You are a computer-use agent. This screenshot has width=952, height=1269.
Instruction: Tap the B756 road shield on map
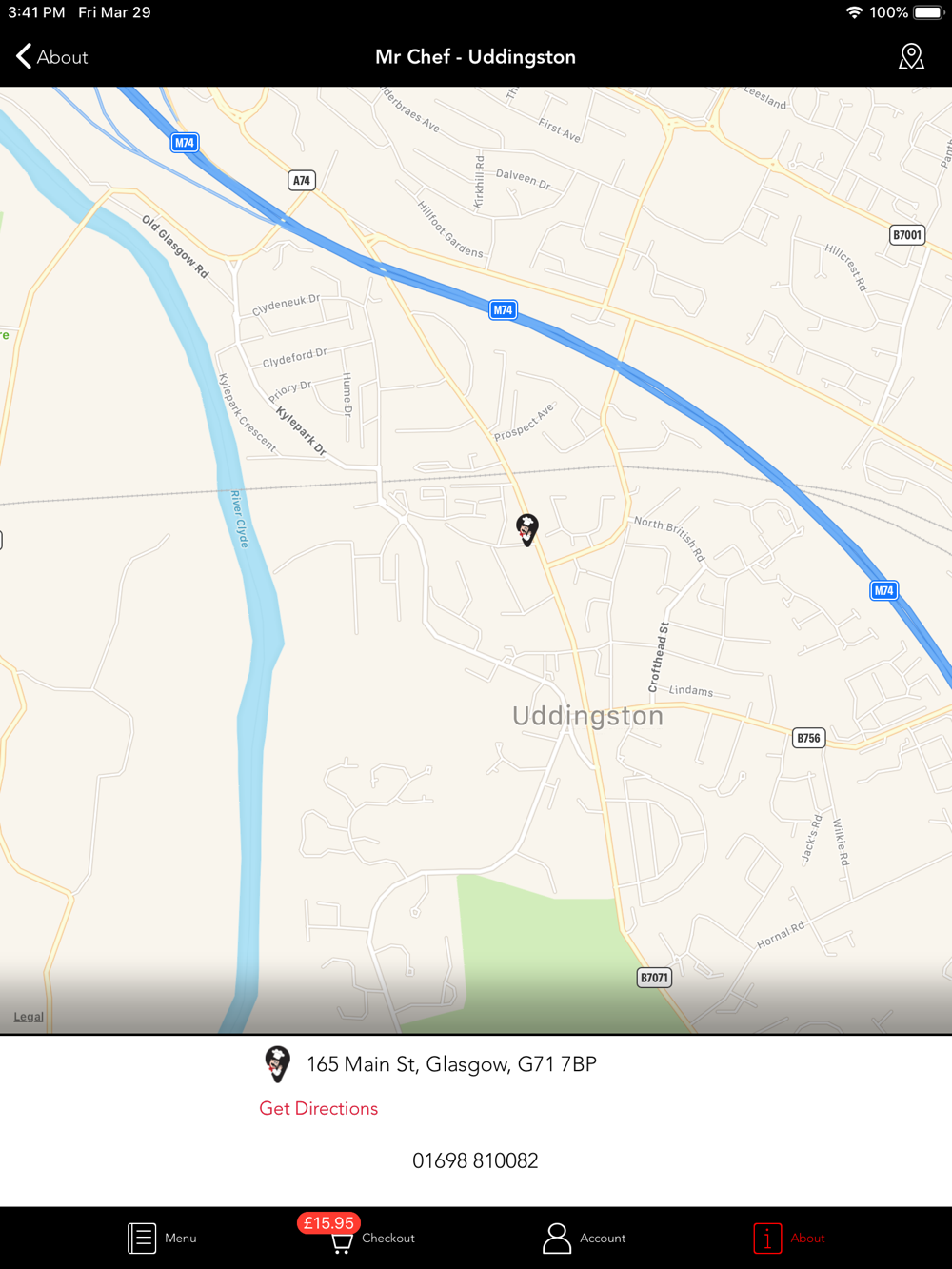(808, 738)
